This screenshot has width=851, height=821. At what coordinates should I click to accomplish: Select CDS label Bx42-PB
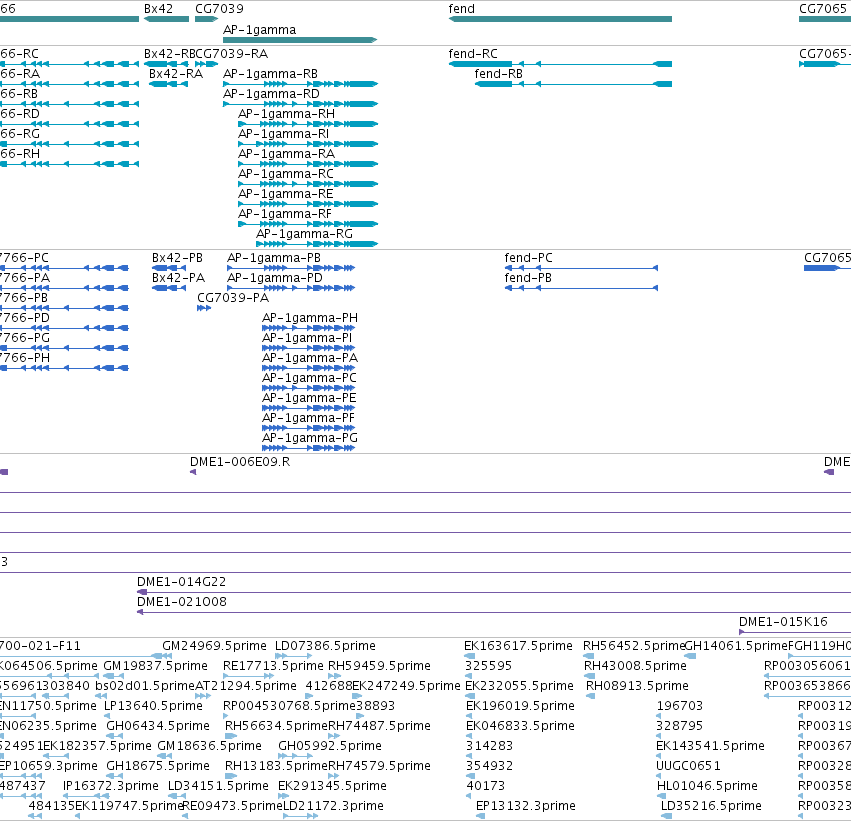coord(177,258)
